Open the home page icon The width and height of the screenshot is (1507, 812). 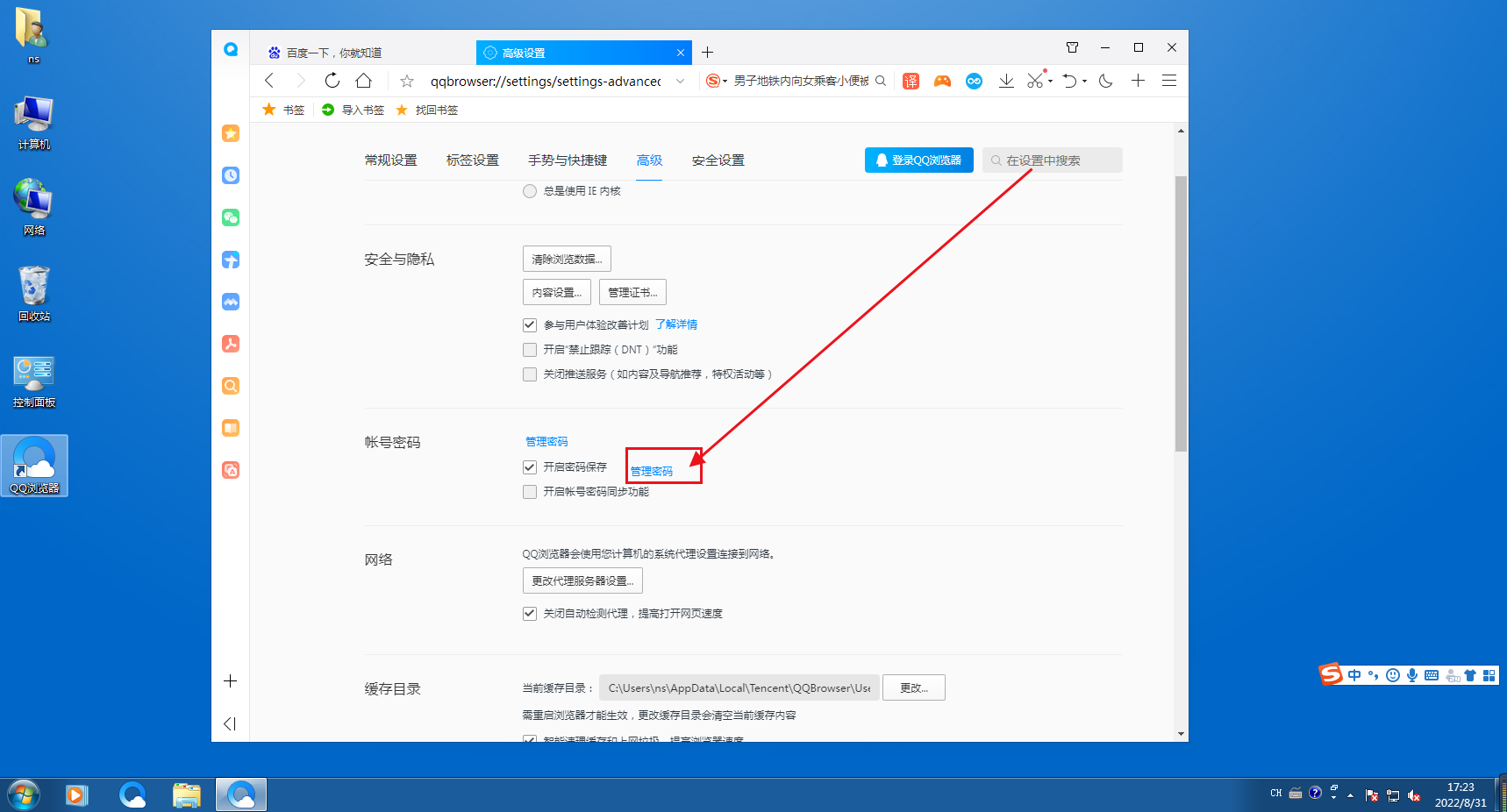coord(363,81)
